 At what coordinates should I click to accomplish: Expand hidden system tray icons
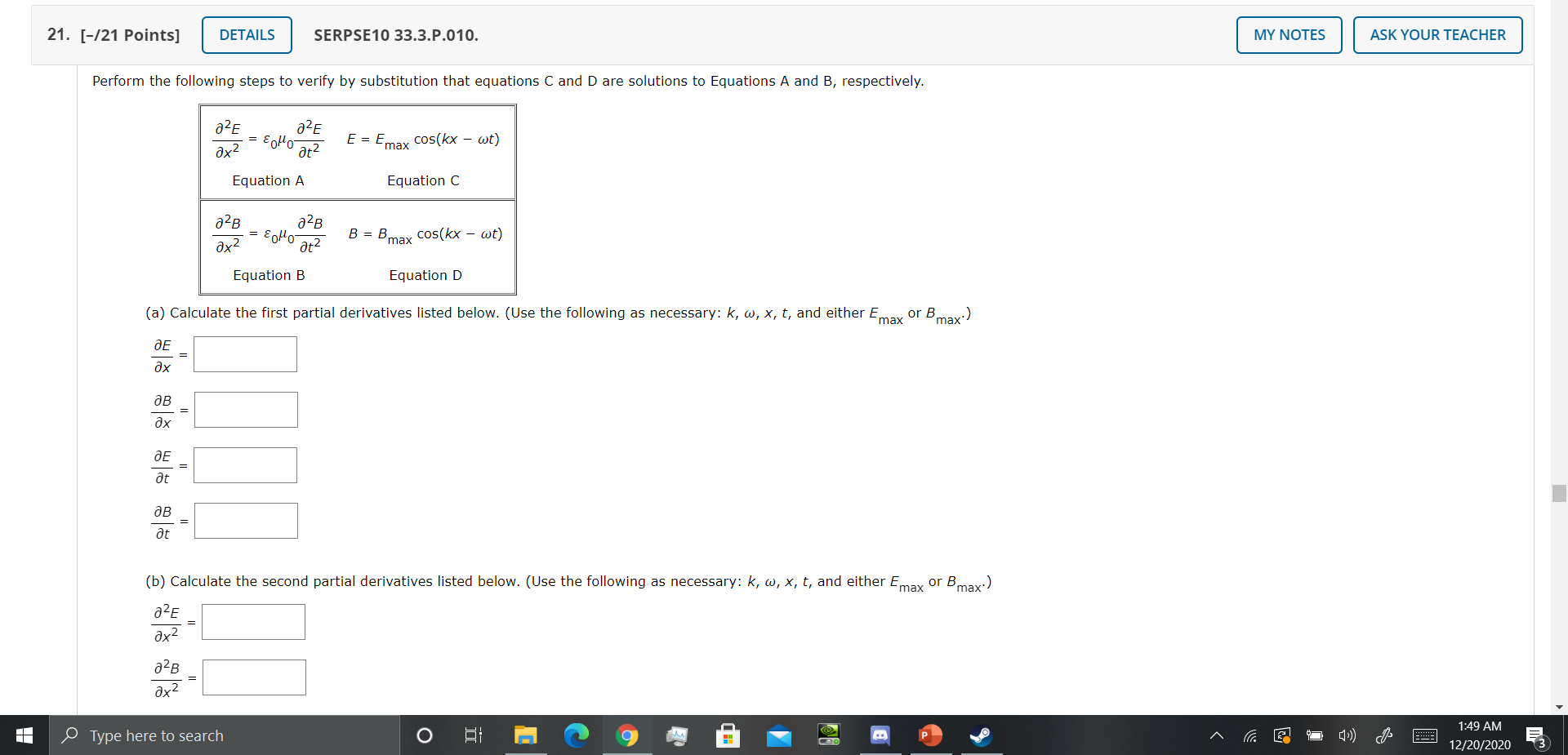[1216, 735]
